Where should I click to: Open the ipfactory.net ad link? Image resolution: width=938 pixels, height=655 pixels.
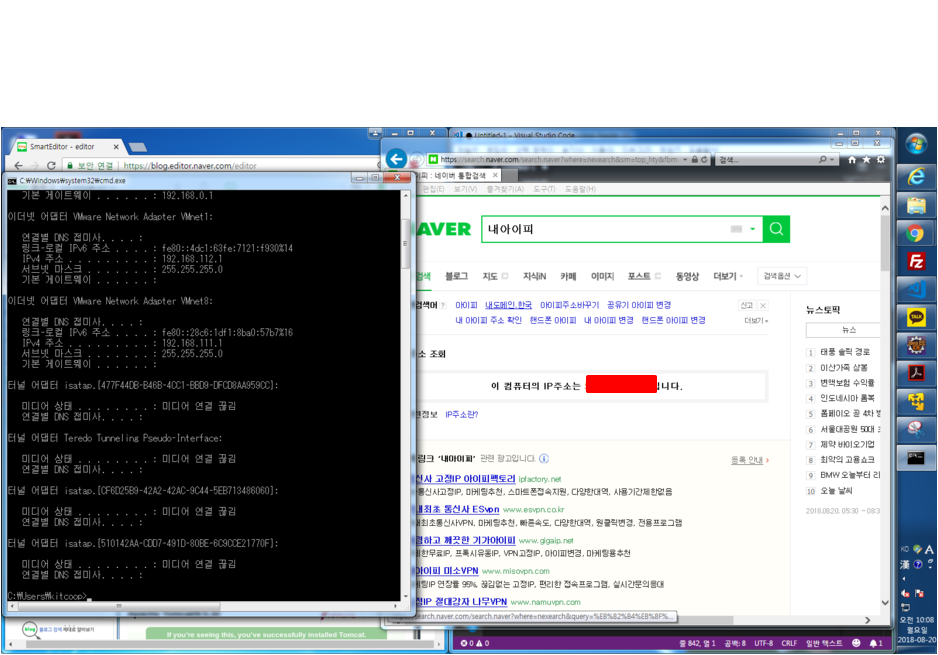(x=540, y=479)
